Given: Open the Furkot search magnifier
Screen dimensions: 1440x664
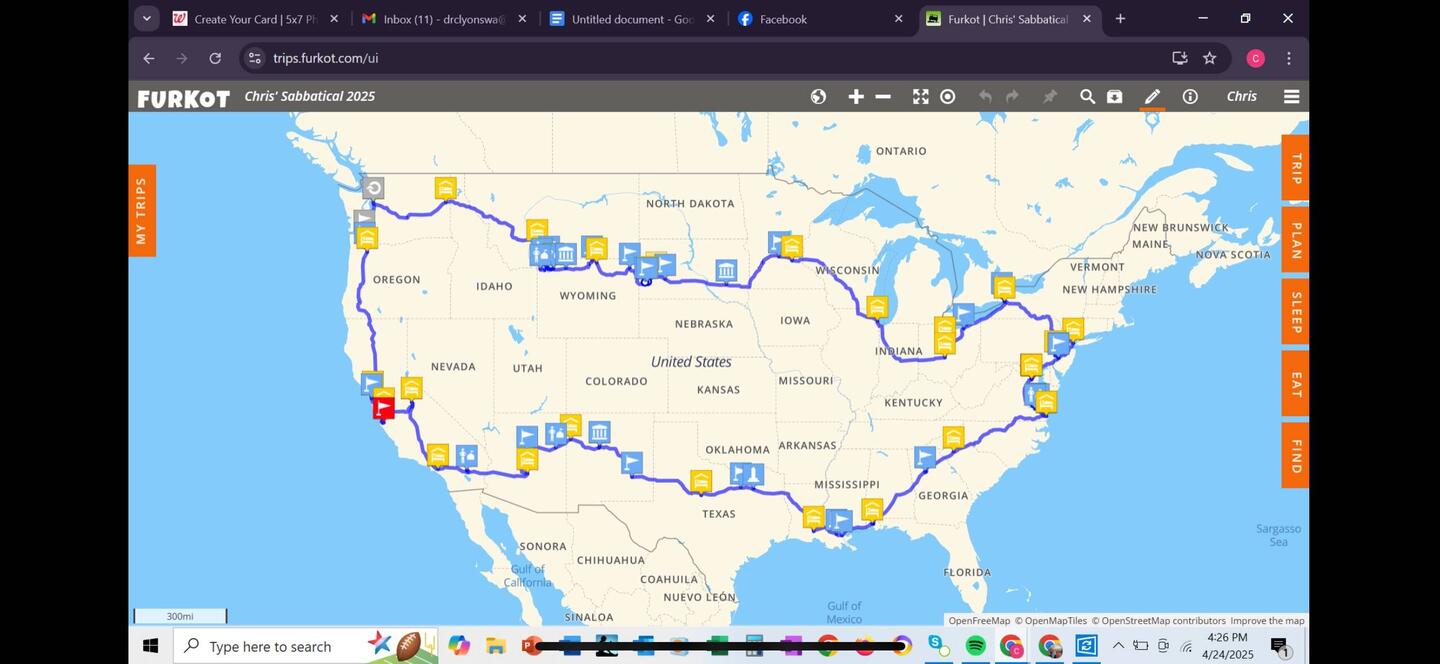Looking at the screenshot, I should (1087, 96).
